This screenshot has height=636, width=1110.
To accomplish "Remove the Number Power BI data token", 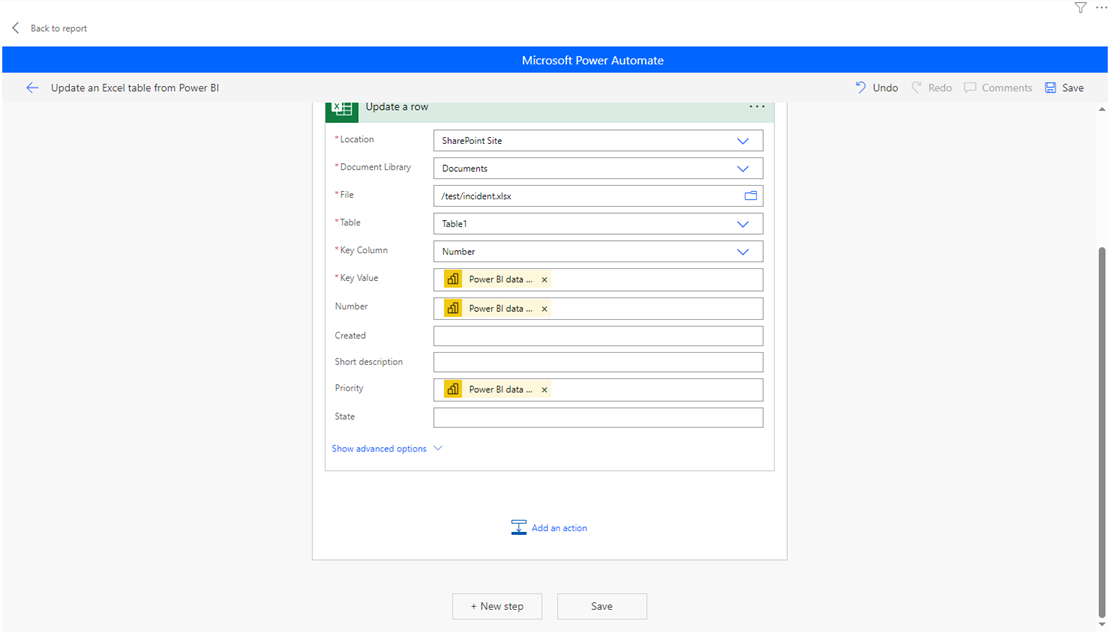I will click(544, 309).
